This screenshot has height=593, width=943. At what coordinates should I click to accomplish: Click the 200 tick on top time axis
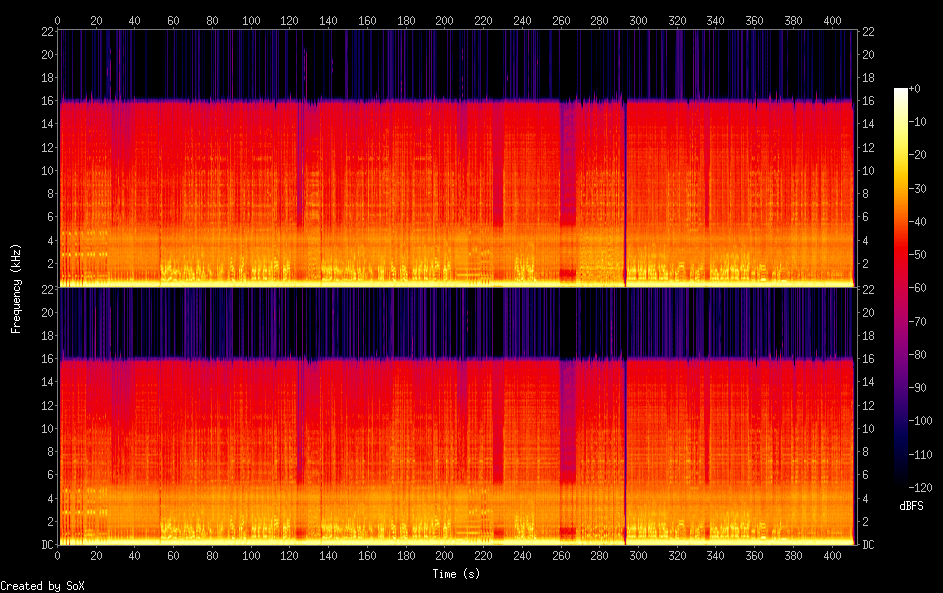[444, 20]
